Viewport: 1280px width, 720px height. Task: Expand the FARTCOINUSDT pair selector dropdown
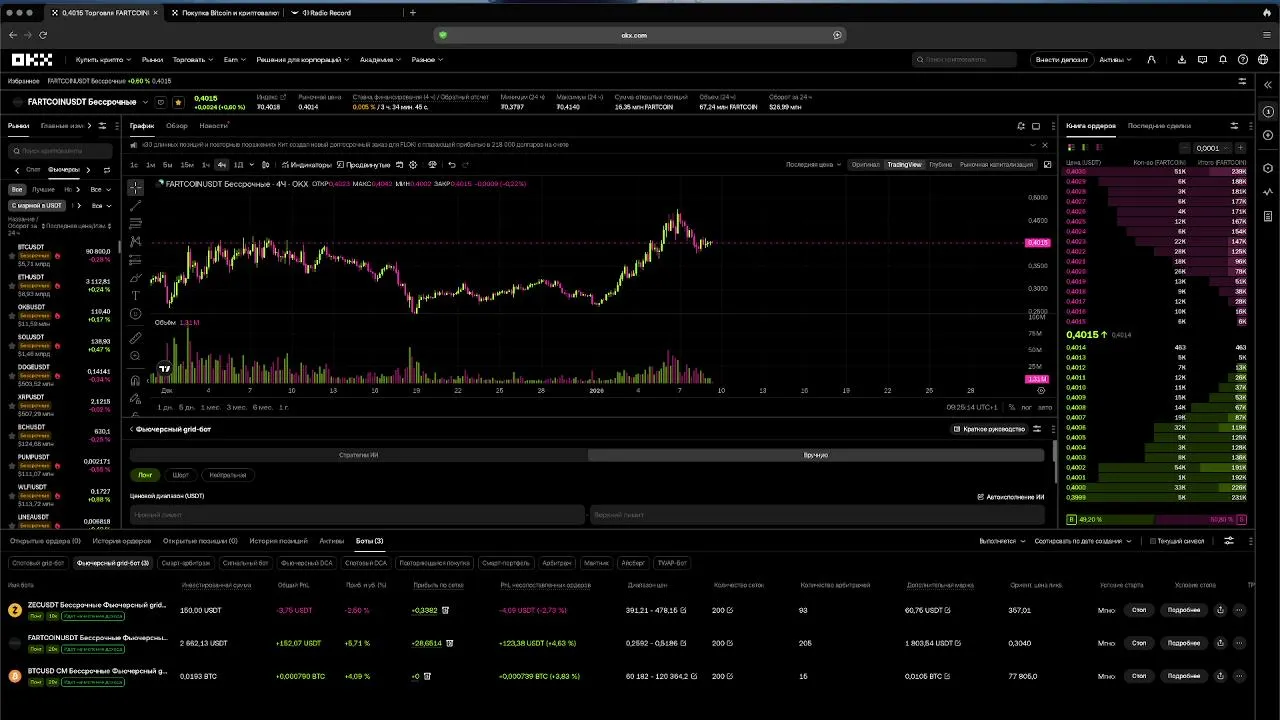pyautogui.click(x=146, y=102)
